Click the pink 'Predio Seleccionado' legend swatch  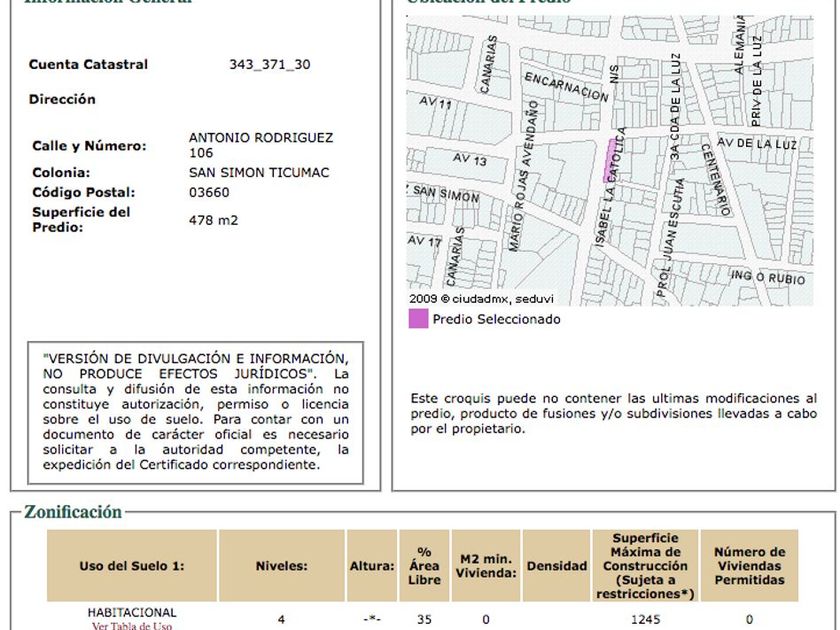[x=418, y=319]
